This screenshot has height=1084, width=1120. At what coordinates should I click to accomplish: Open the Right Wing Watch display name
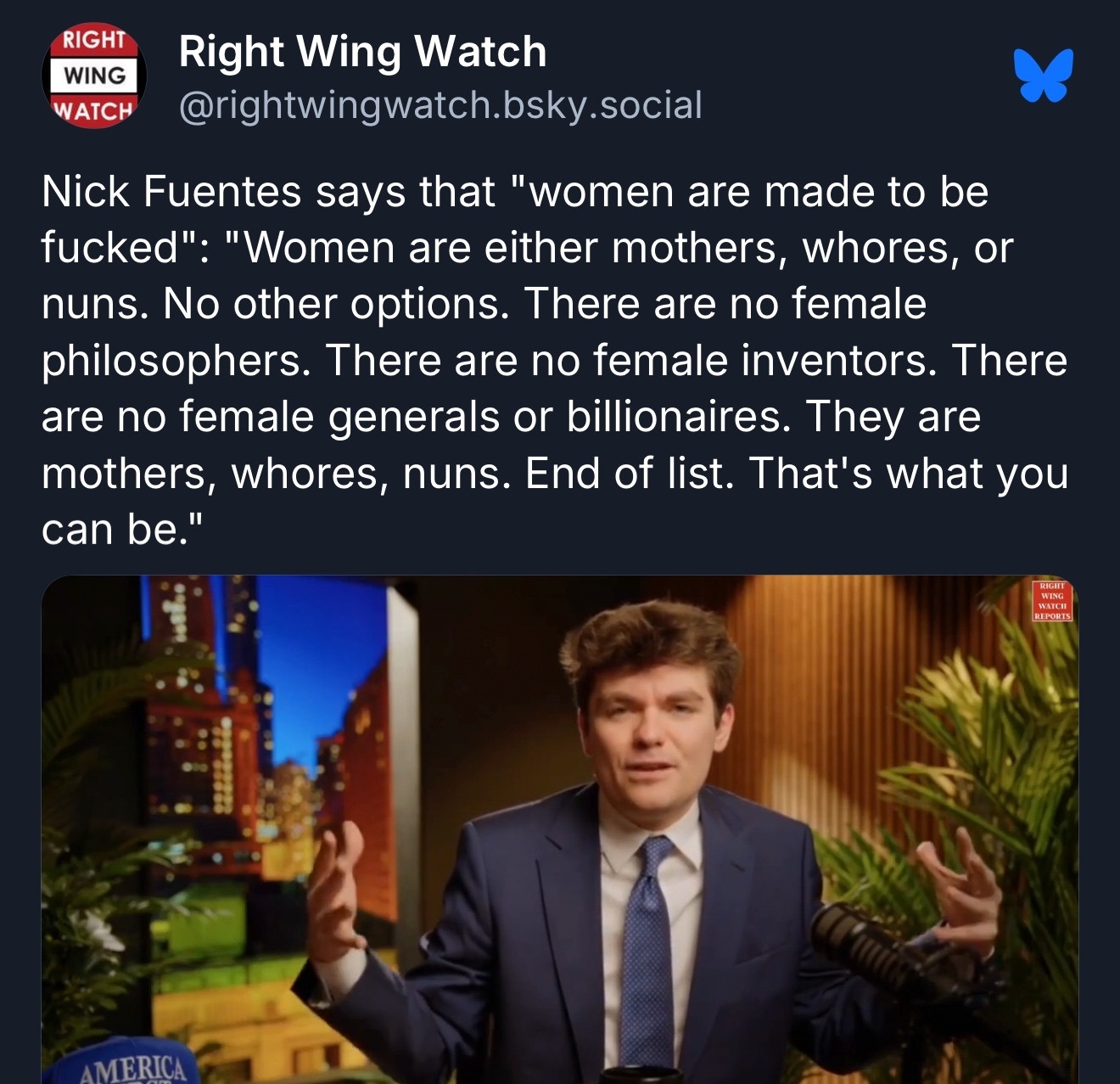pyautogui.click(x=362, y=52)
